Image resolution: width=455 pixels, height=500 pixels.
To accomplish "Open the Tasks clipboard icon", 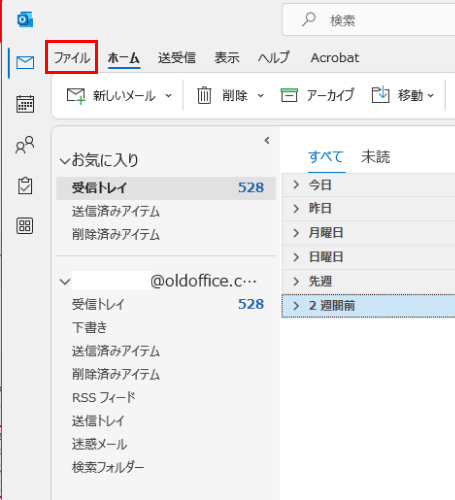I will click(25, 185).
